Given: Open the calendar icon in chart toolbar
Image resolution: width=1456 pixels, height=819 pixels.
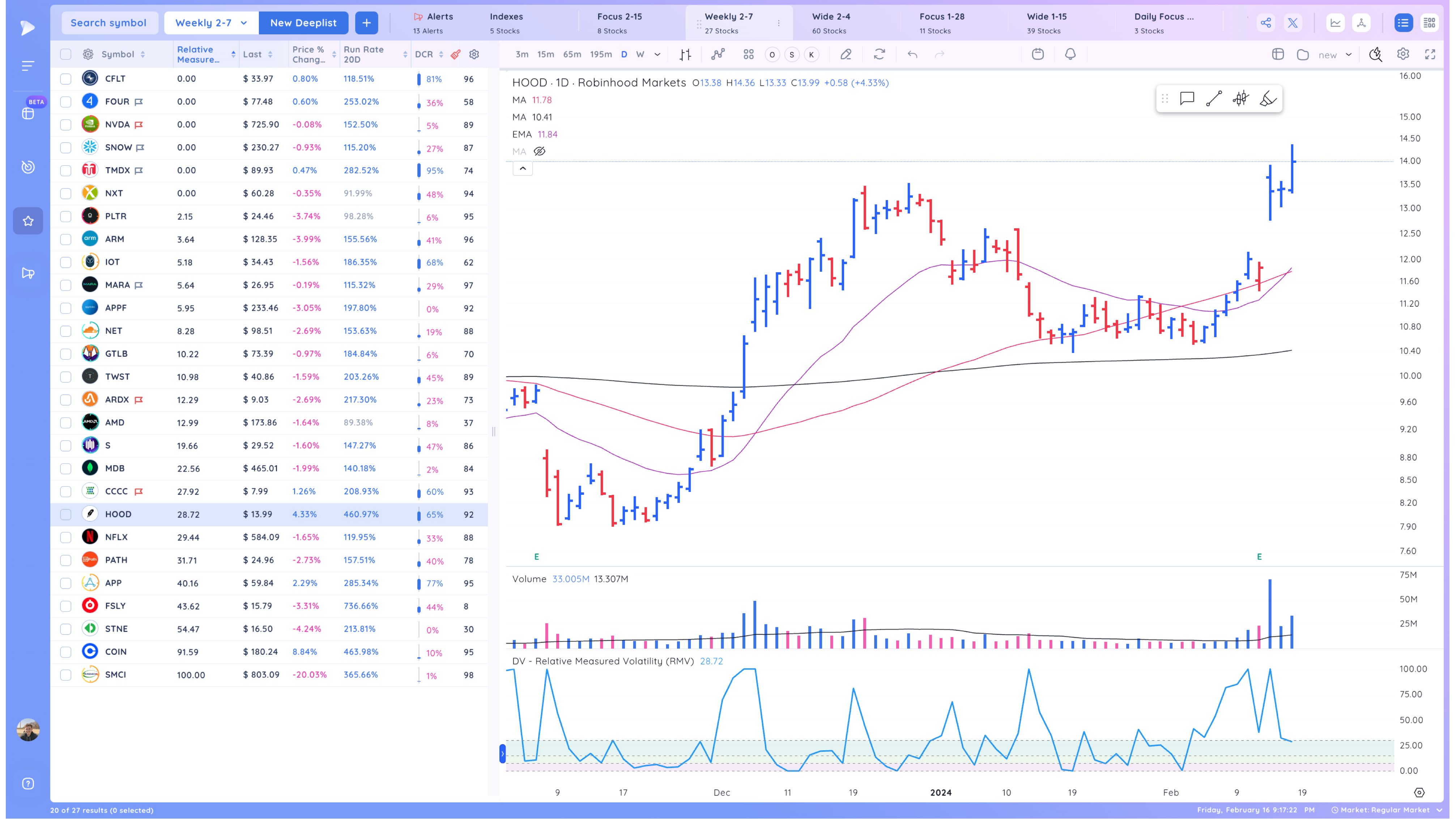Looking at the screenshot, I should click(1038, 54).
